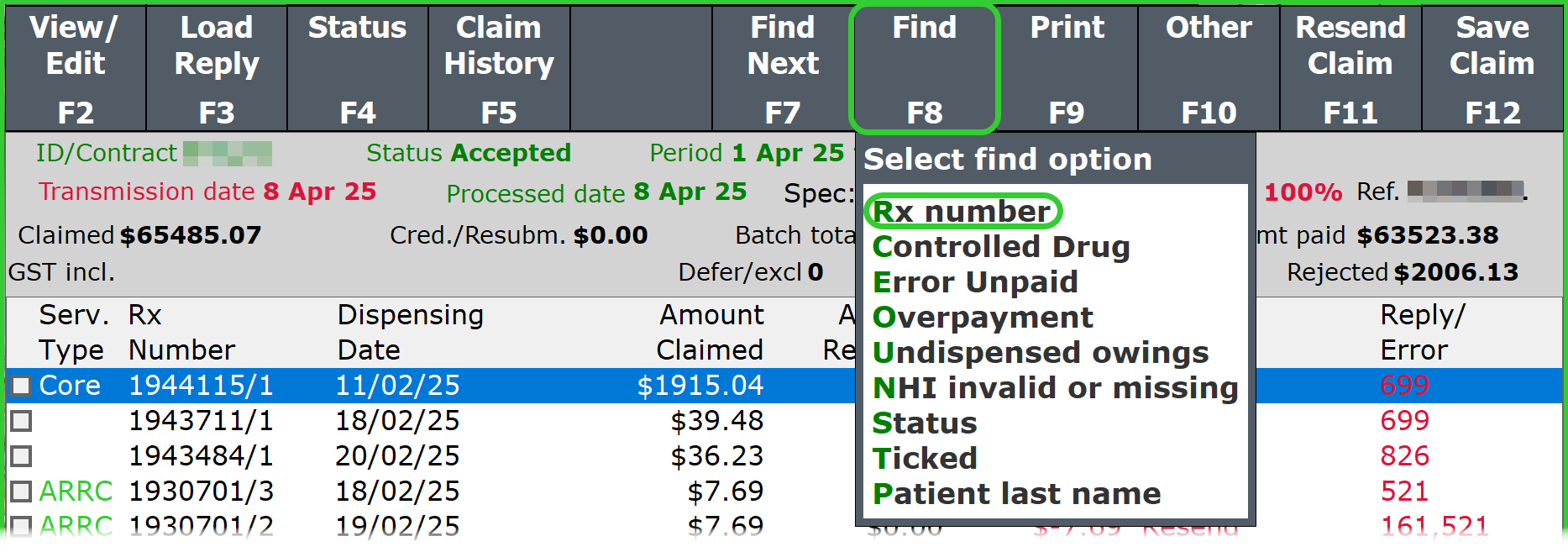Click Save Claim F12 button
The height and width of the screenshot is (552, 1568).
point(1492,69)
